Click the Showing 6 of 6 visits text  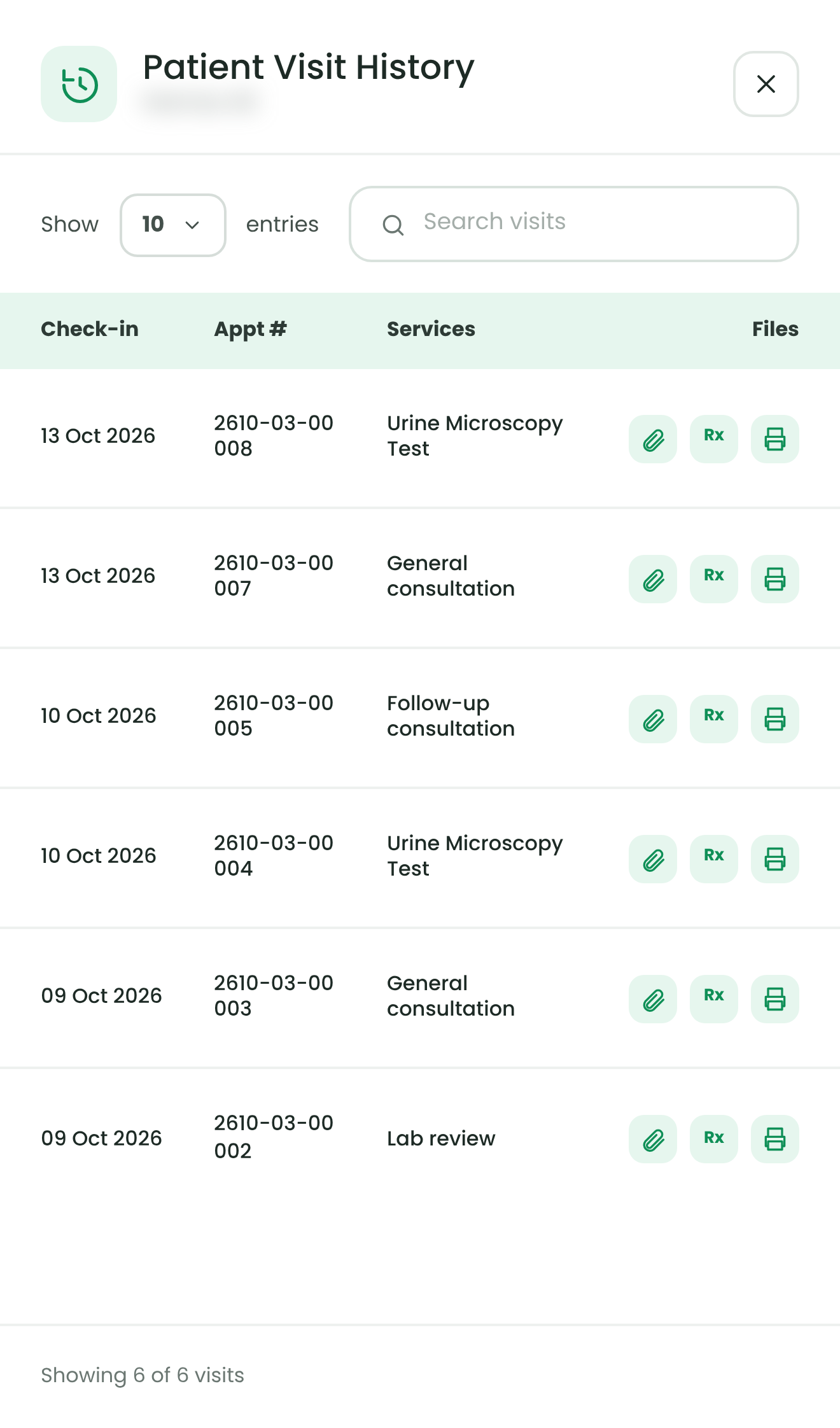pos(143,1375)
